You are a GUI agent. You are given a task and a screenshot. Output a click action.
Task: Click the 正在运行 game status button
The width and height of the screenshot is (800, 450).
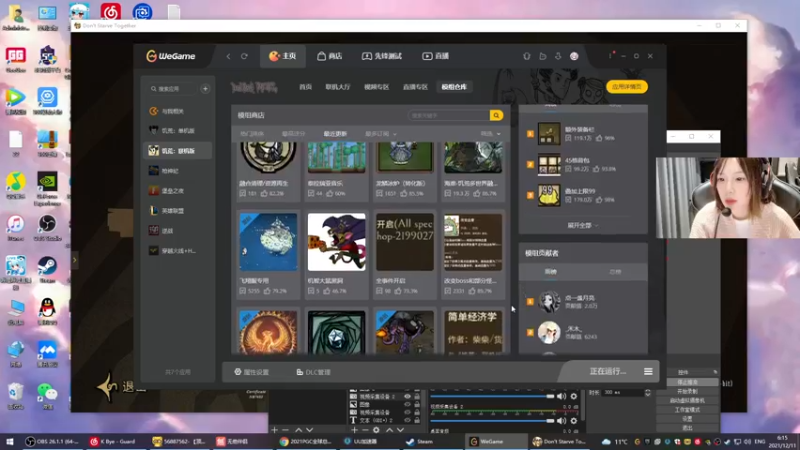point(607,371)
